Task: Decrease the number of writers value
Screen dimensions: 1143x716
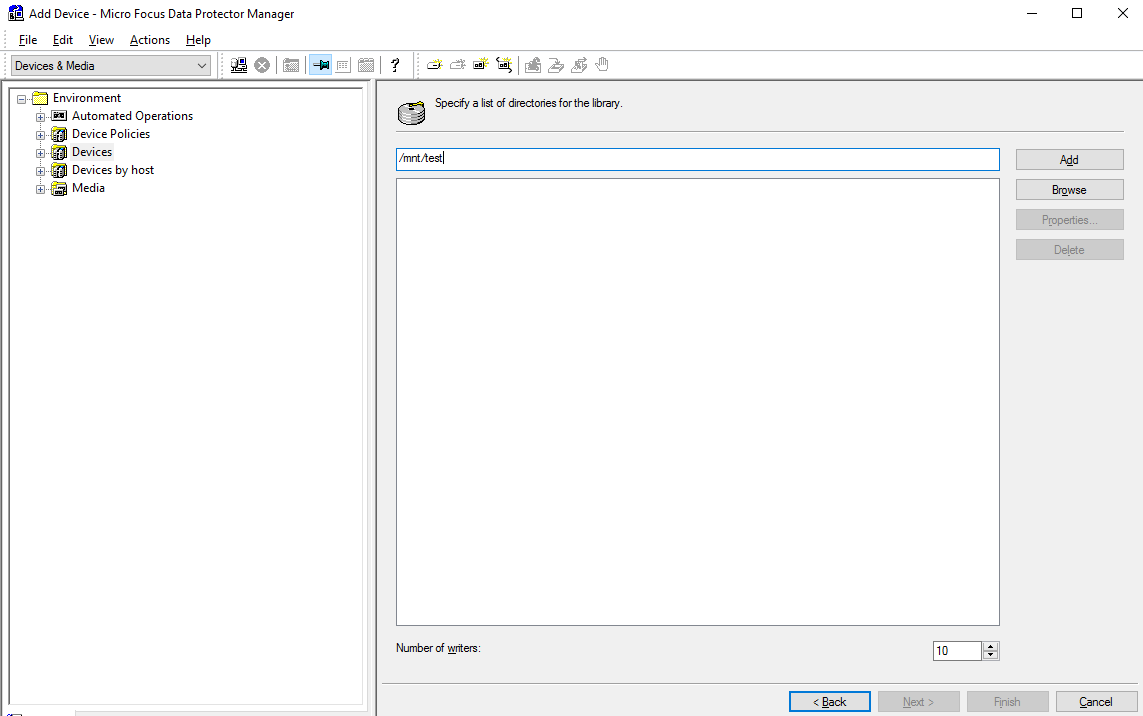Action: tap(990, 655)
